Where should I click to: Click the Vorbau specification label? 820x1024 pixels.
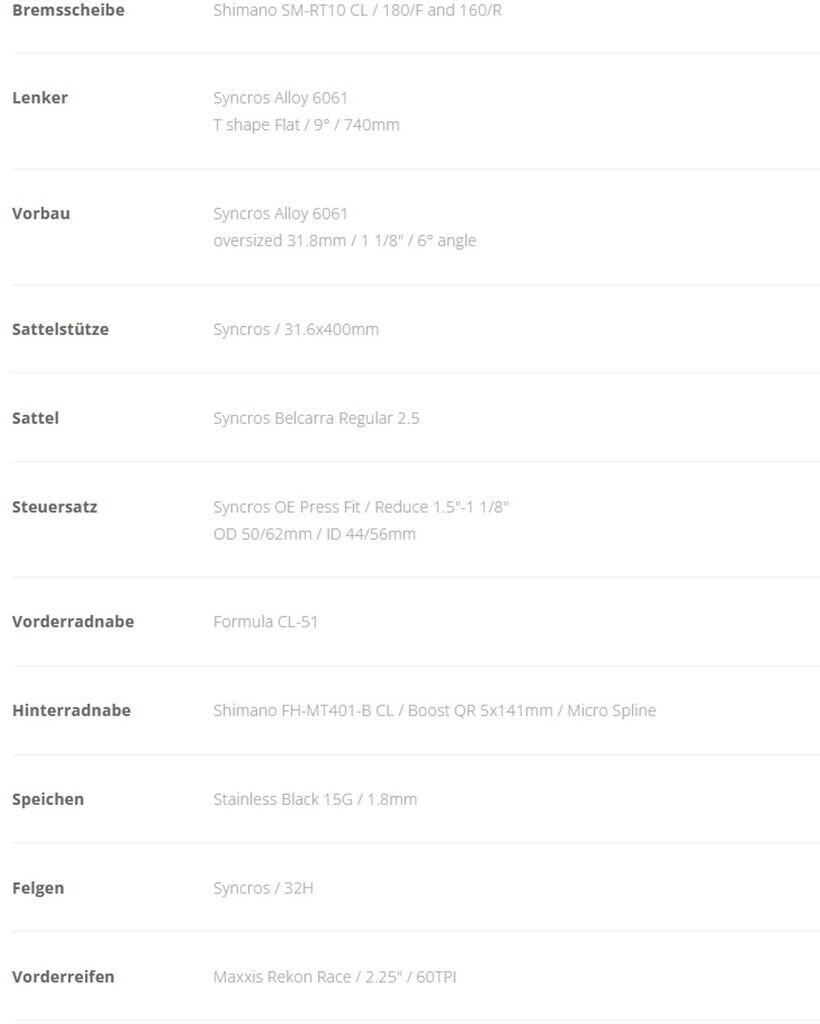pyautogui.click(x=41, y=214)
